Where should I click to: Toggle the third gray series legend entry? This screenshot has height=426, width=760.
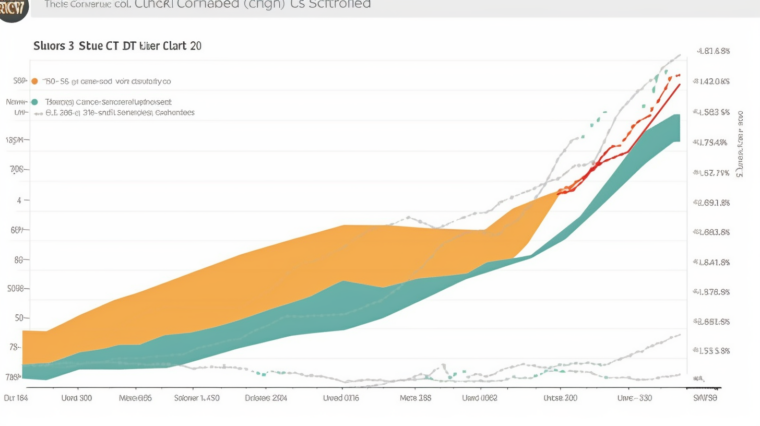coord(120,113)
